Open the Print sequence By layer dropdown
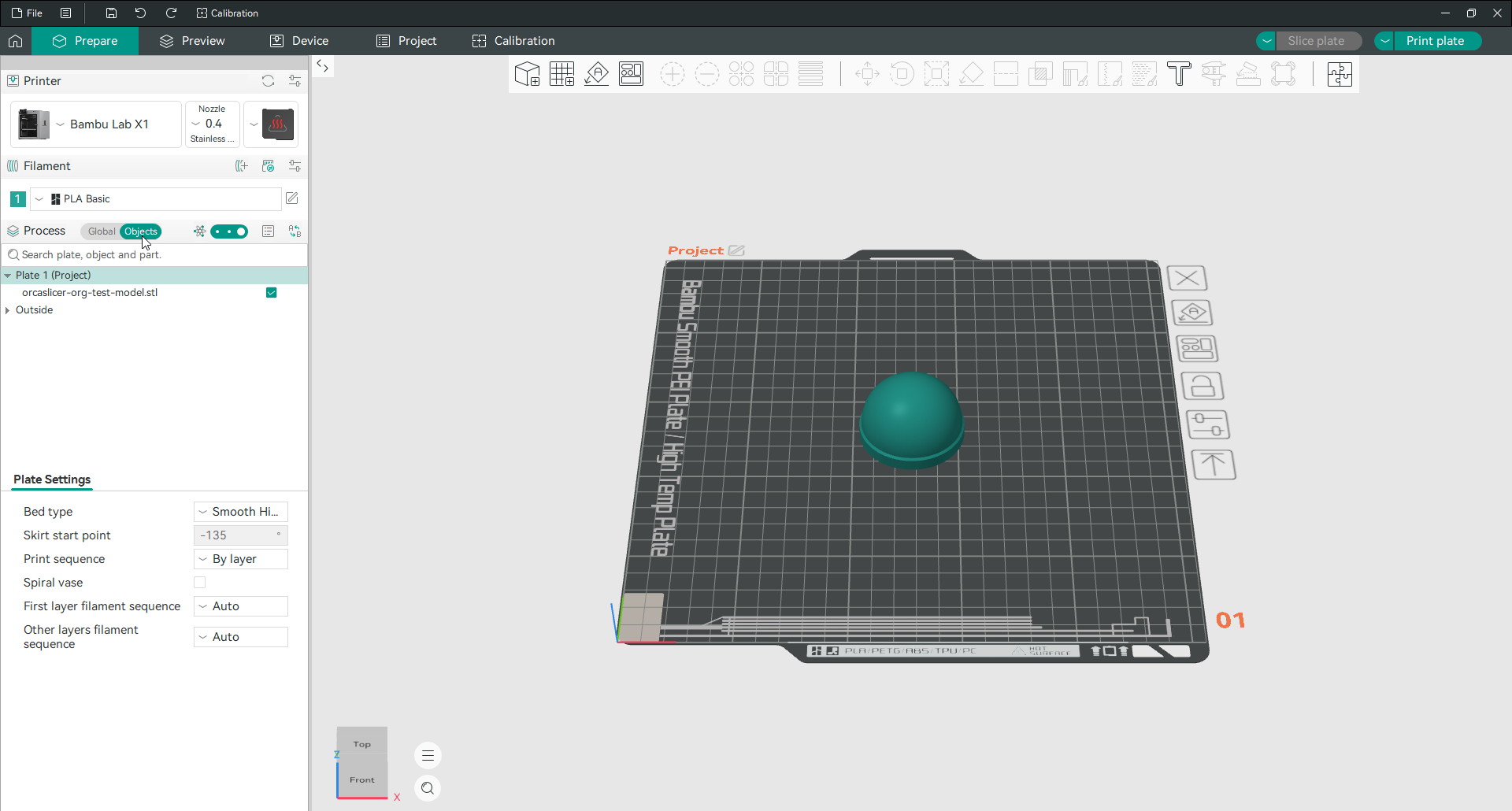The height and width of the screenshot is (811, 1512). pyautogui.click(x=241, y=559)
